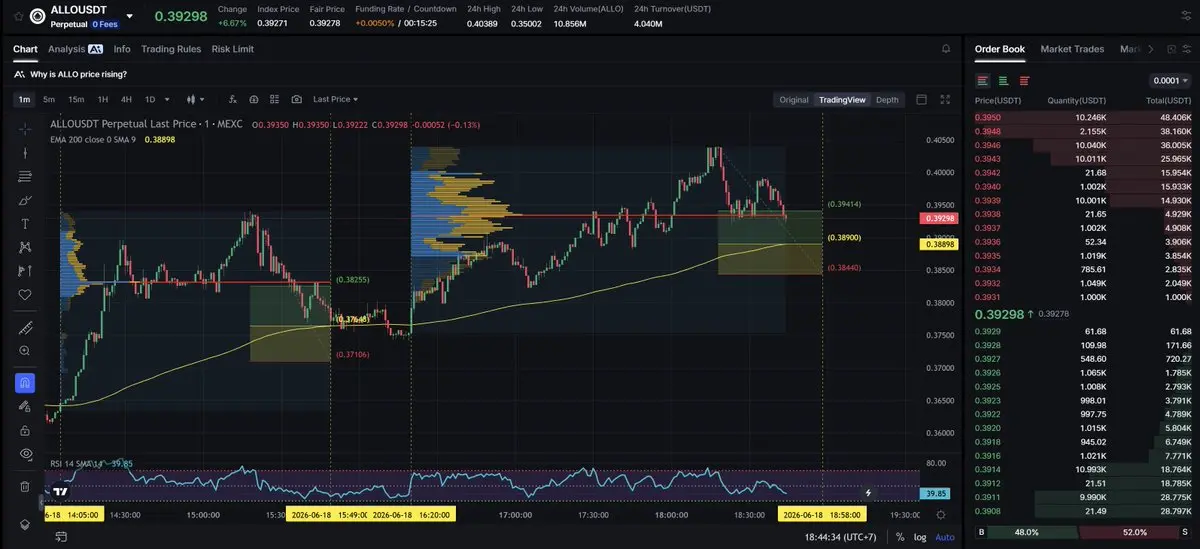
Task: Toggle stay in drawing mode pencil-lock icon
Action: [x=25, y=406]
